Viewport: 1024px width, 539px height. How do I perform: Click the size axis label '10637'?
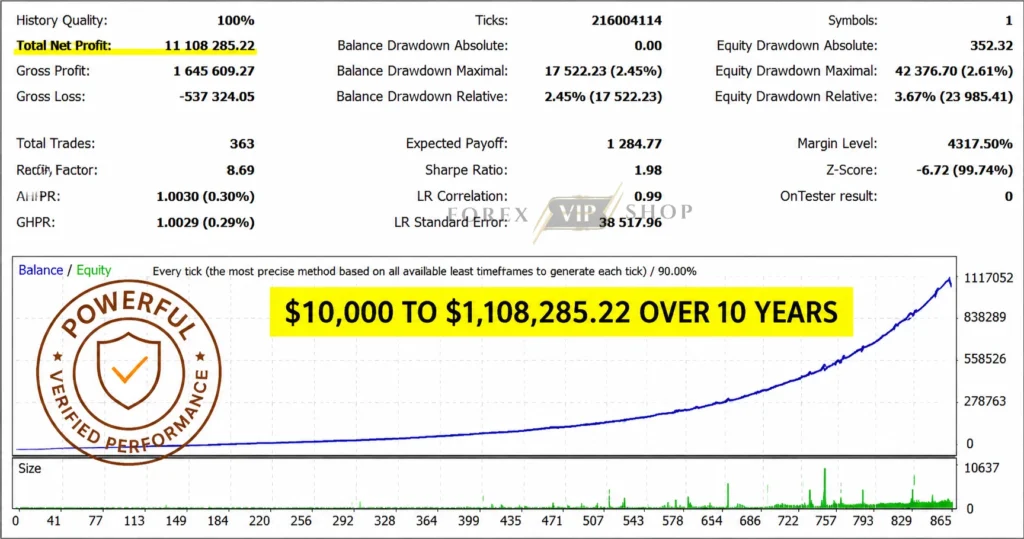click(x=982, y=468)
